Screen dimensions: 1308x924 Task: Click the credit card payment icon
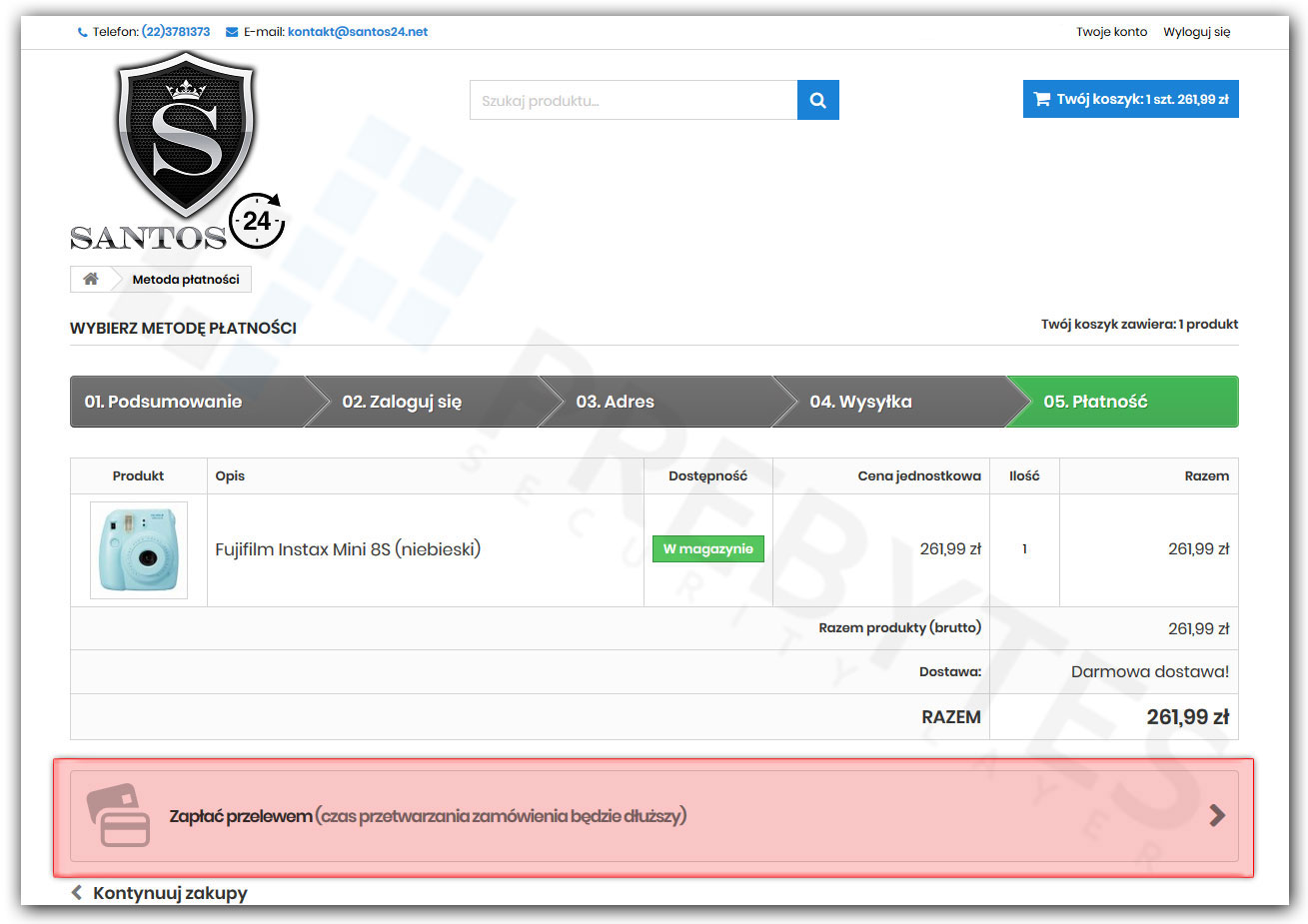pyautogui.click(x=118, y=814)
